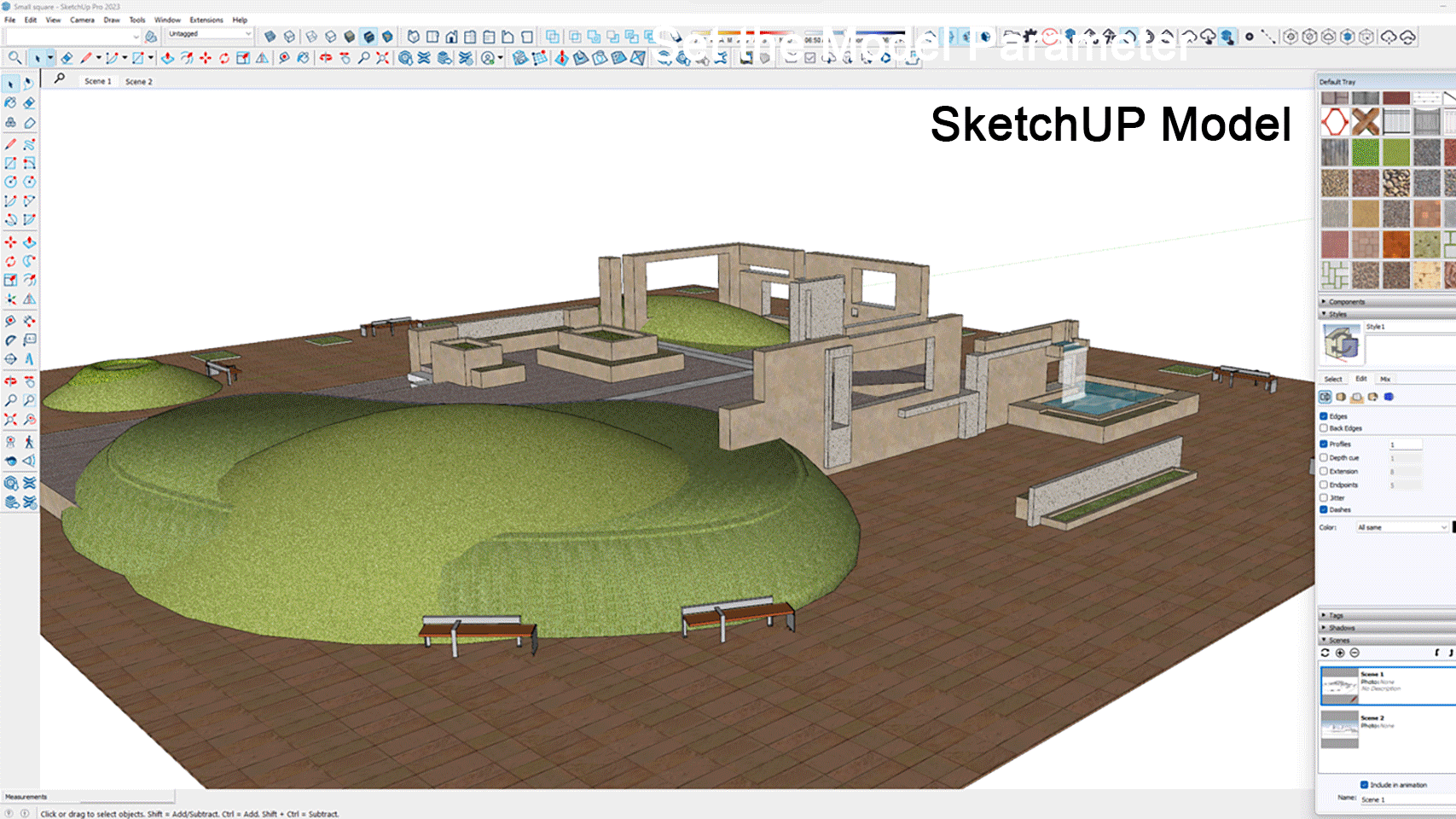Screen dimensions: 1456x819
Task: Switch to the Mix tab in Styles
Action: point(1385,379)
